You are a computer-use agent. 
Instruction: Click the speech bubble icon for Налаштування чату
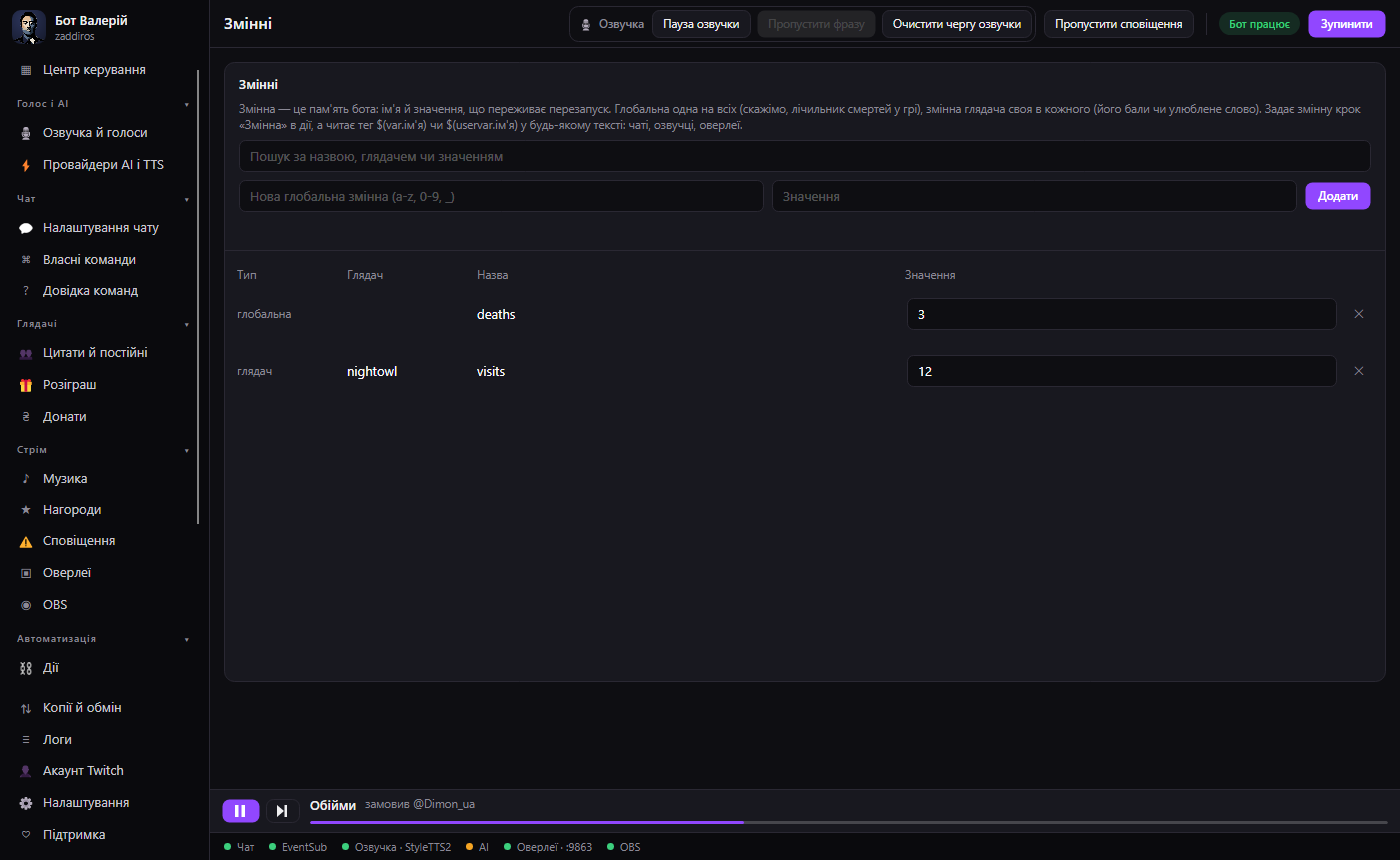[26, 228]
